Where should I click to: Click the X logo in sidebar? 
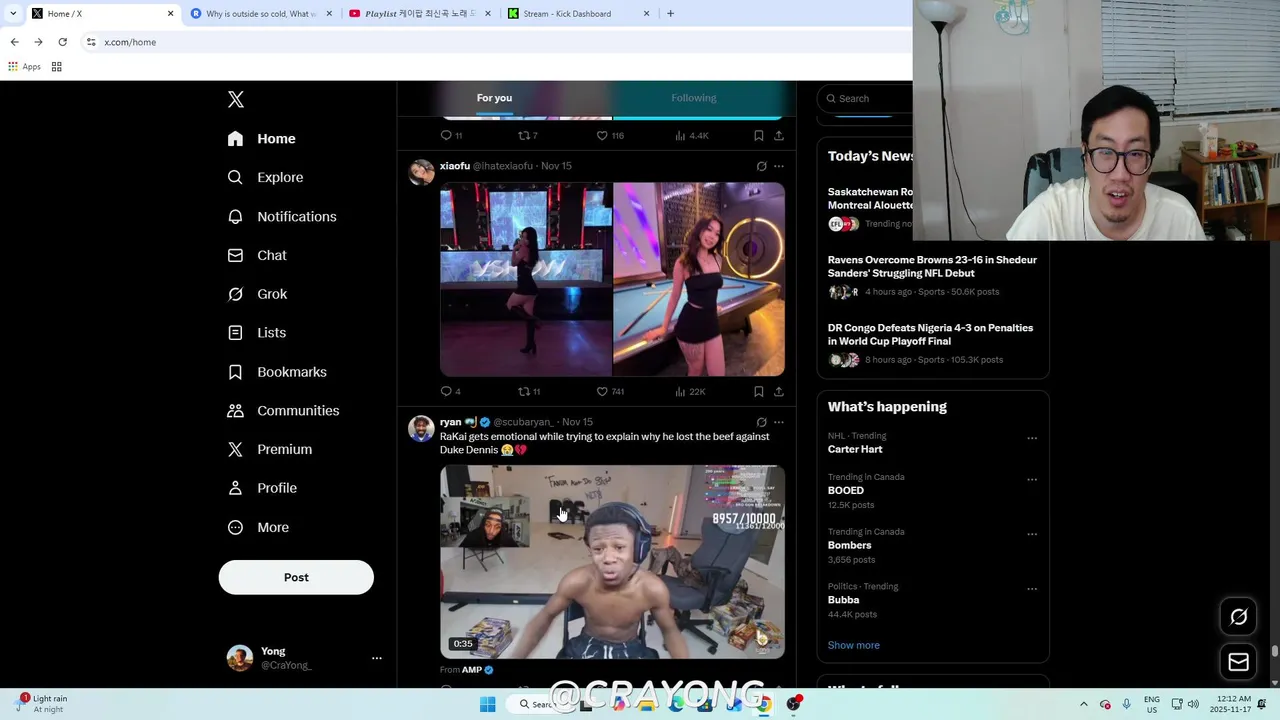coord(236,99)
